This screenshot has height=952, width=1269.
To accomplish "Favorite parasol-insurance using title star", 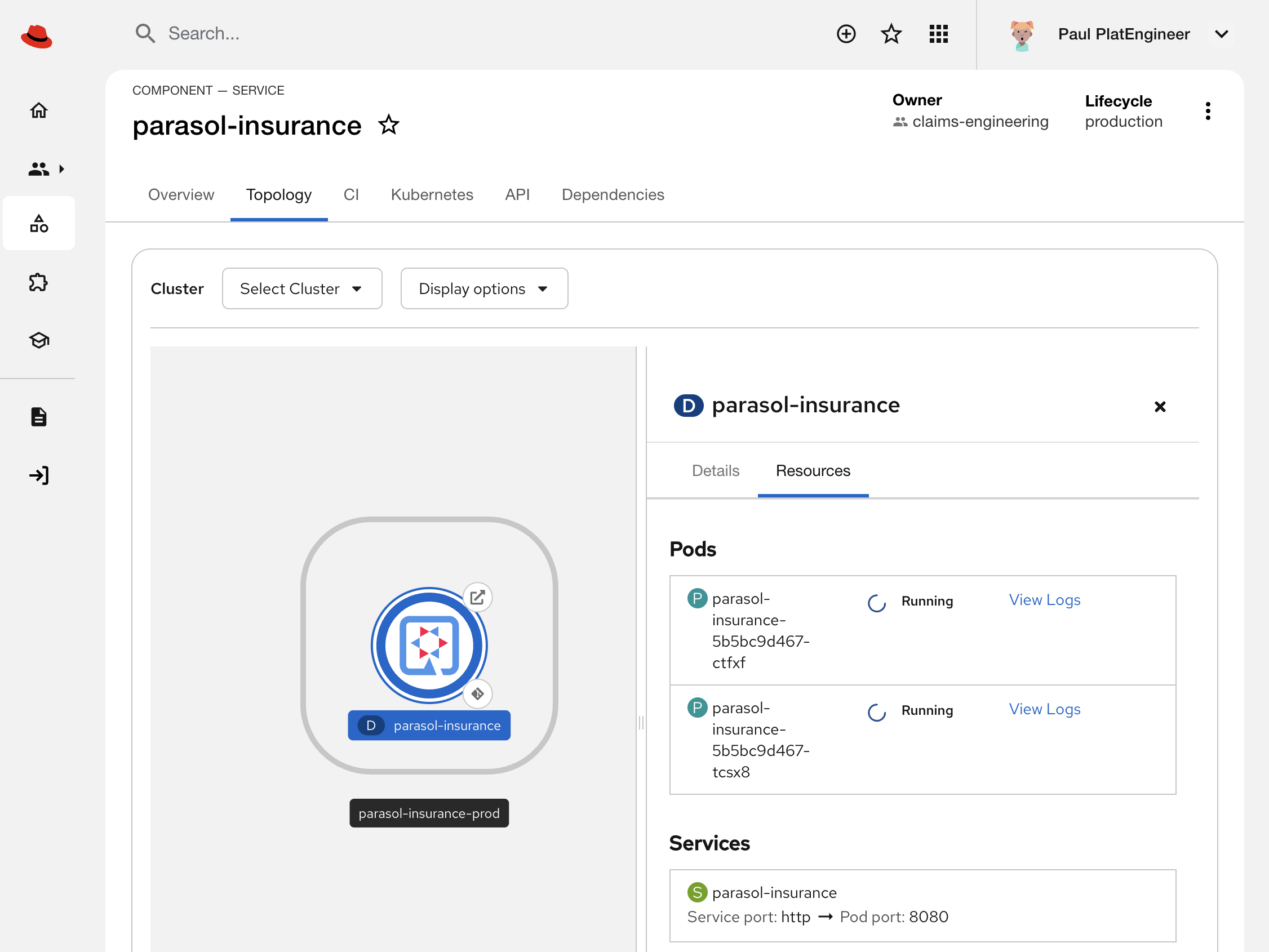I will tap(389, 124).
